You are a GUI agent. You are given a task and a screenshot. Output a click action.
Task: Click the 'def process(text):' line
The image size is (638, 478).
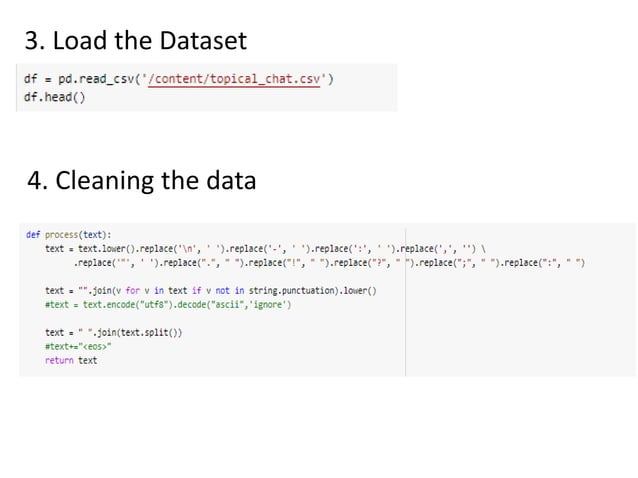(68, 235)
